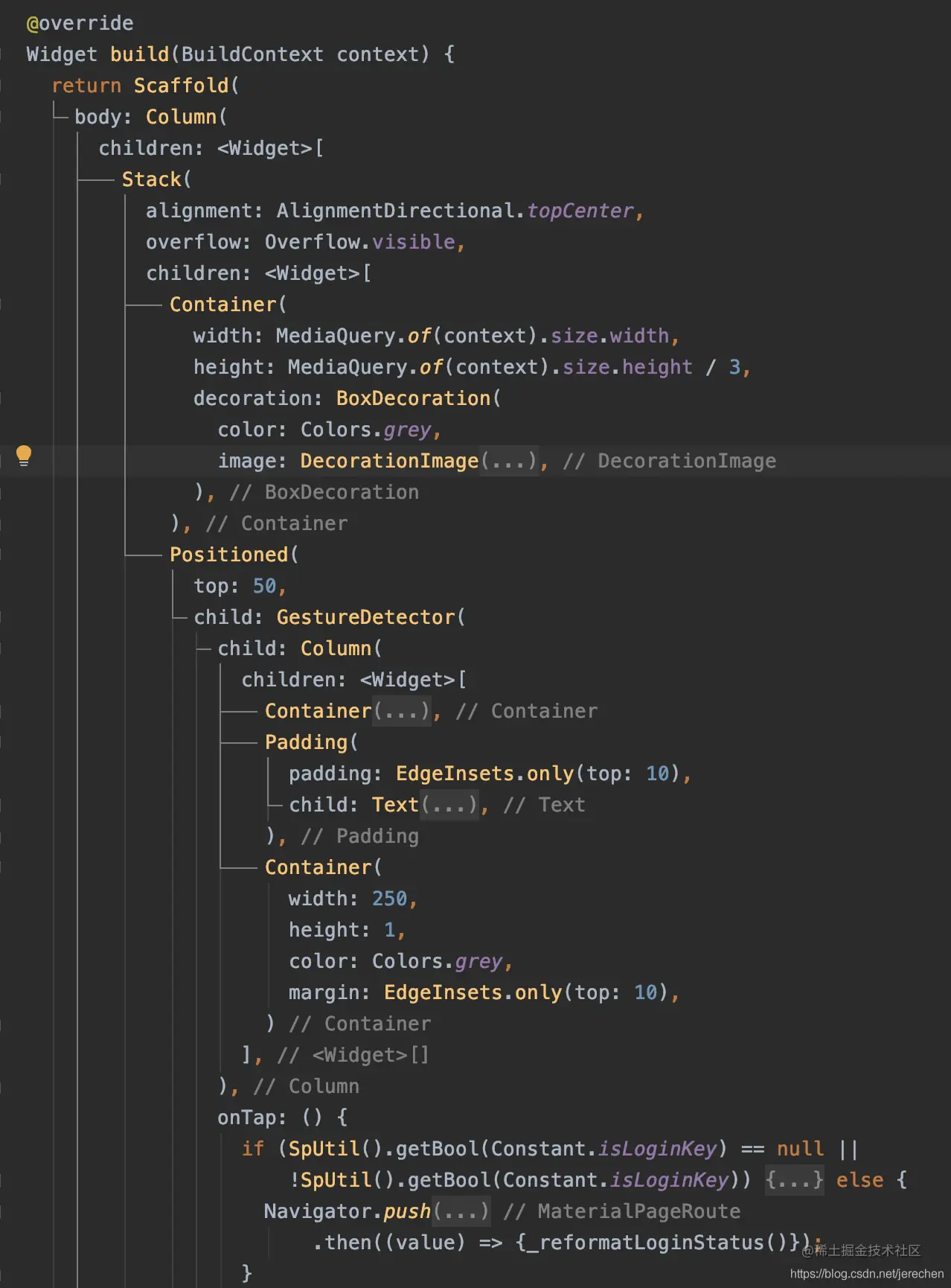Click the Scaffold constructor call
This screenshot has width=951, height=1288.
tap(182, 86)
